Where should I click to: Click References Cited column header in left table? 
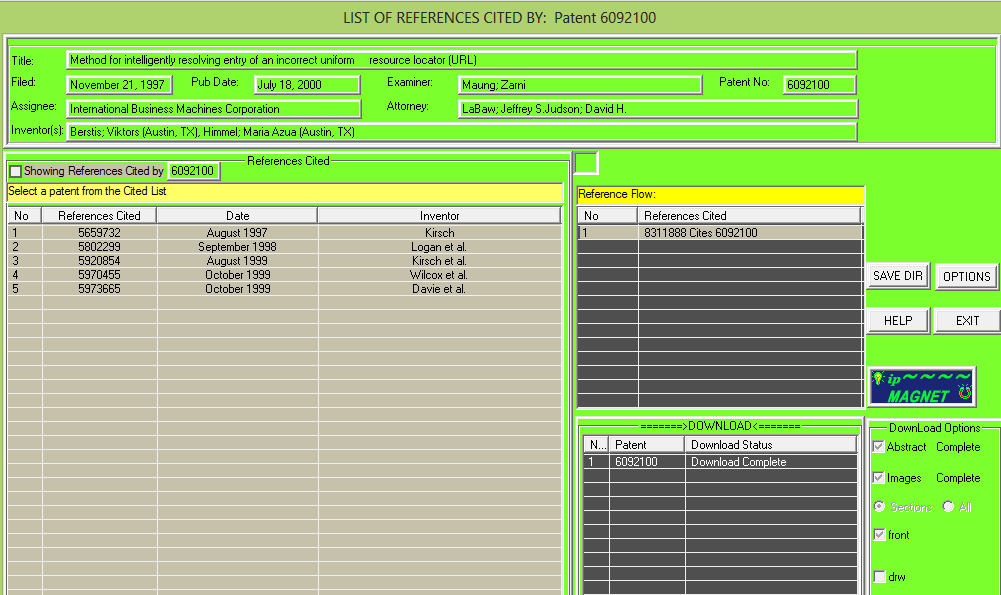pos(99,216)
